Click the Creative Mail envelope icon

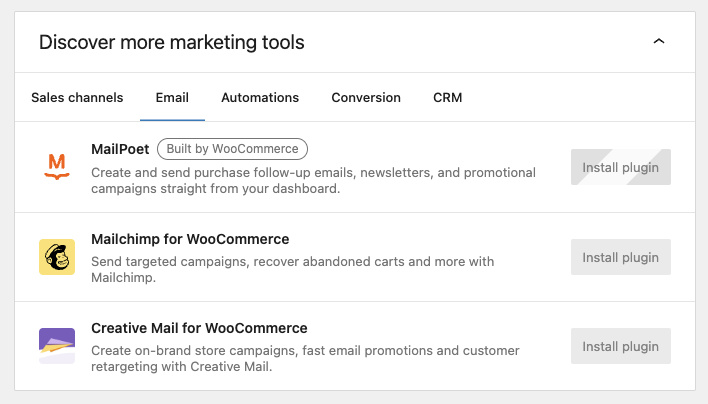coord(57,346)
